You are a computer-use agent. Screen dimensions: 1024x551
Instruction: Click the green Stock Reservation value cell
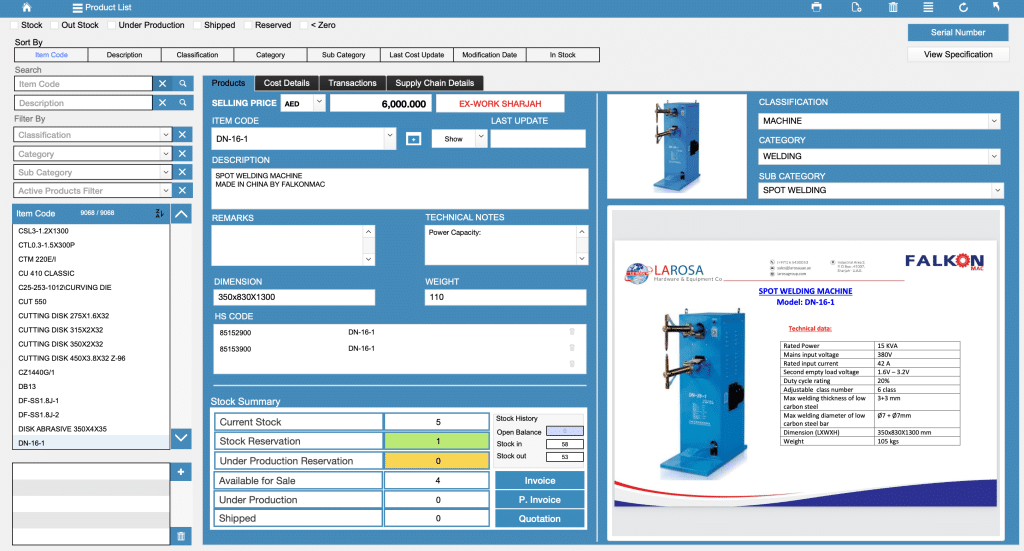point(438,441)
